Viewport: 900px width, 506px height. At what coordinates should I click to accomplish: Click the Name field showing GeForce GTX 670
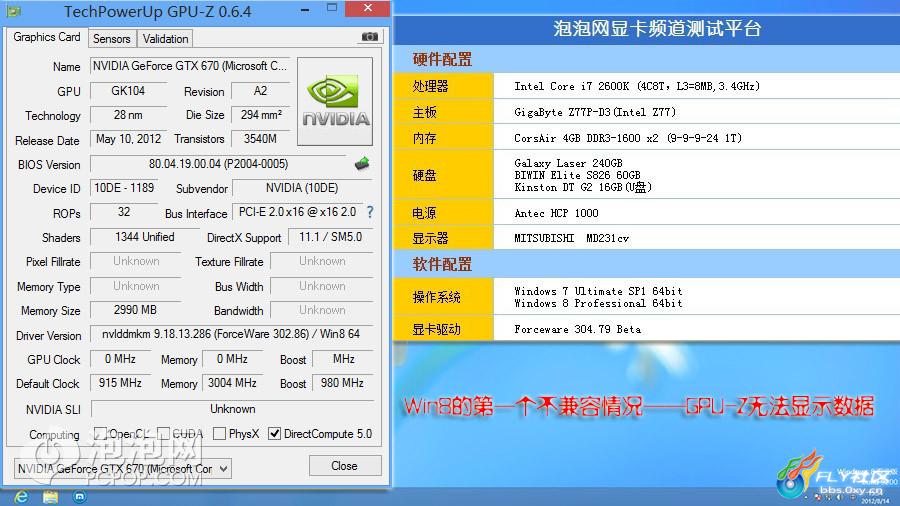(190, 66)
